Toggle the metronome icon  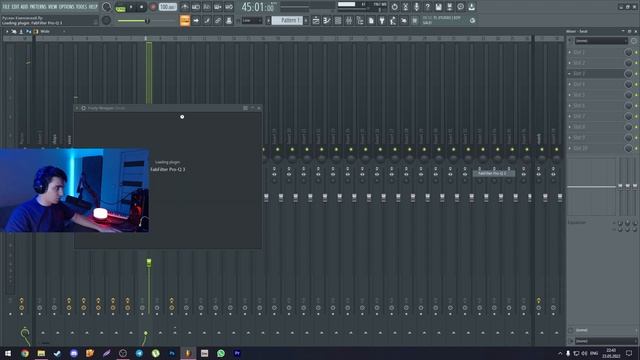[x=185, y=7]
